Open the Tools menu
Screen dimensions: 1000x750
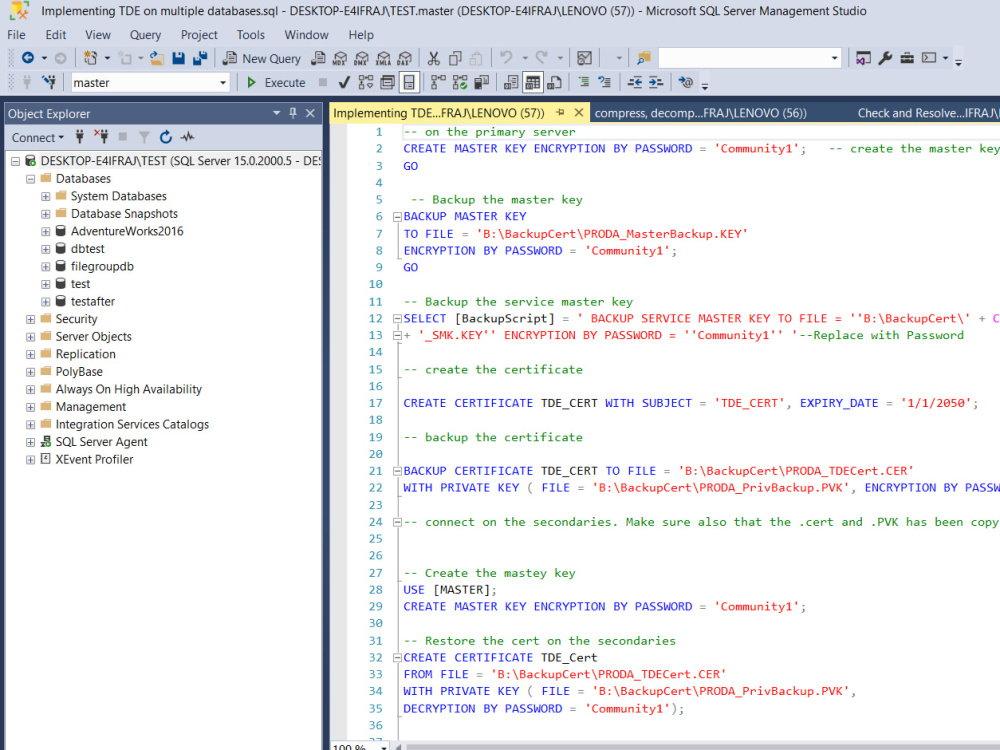(251, 34)
